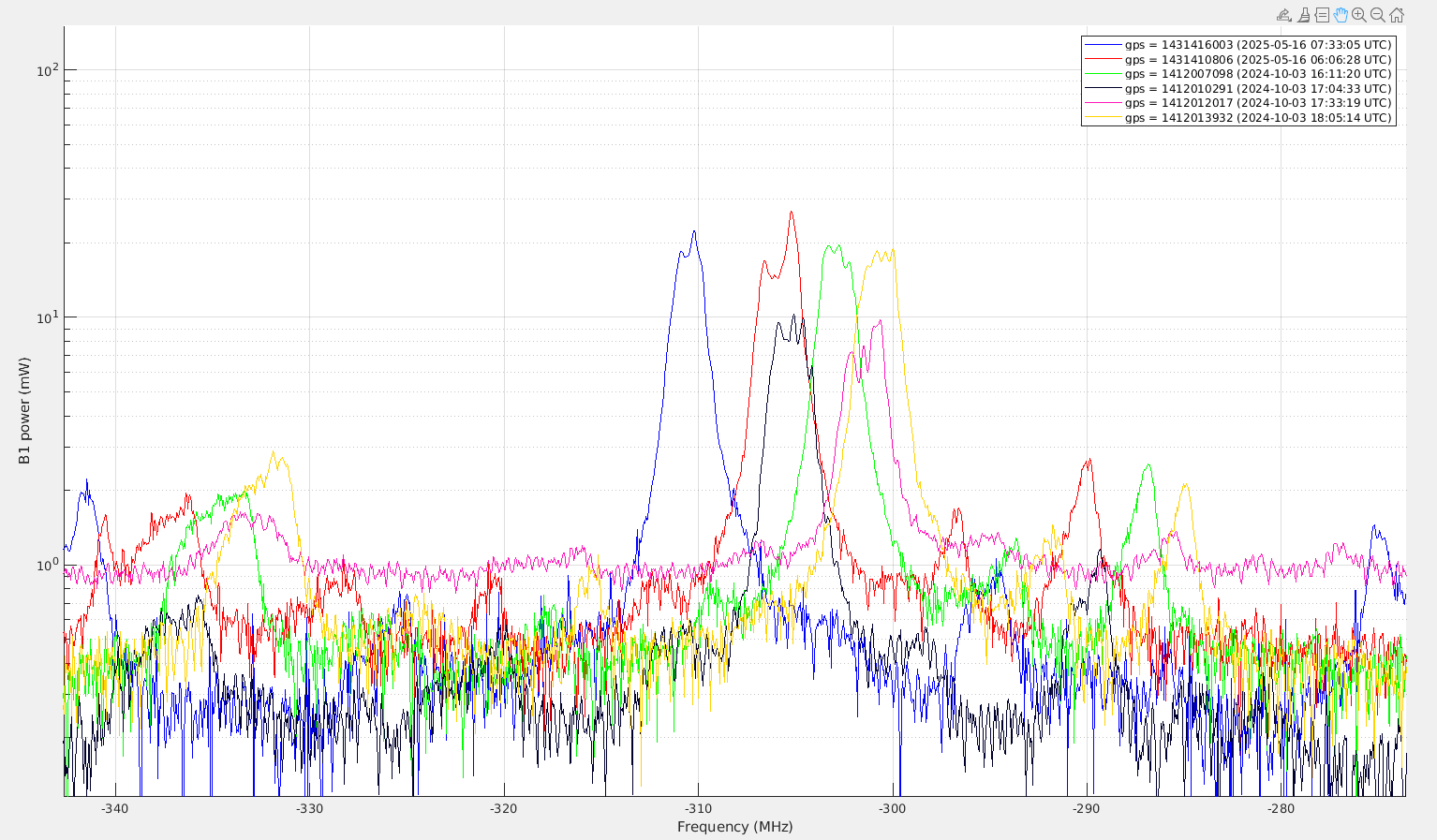Viewport: 1437px width, 840px height.
Task: Activate the data brushing tool icon
Action: (1303, 15)
